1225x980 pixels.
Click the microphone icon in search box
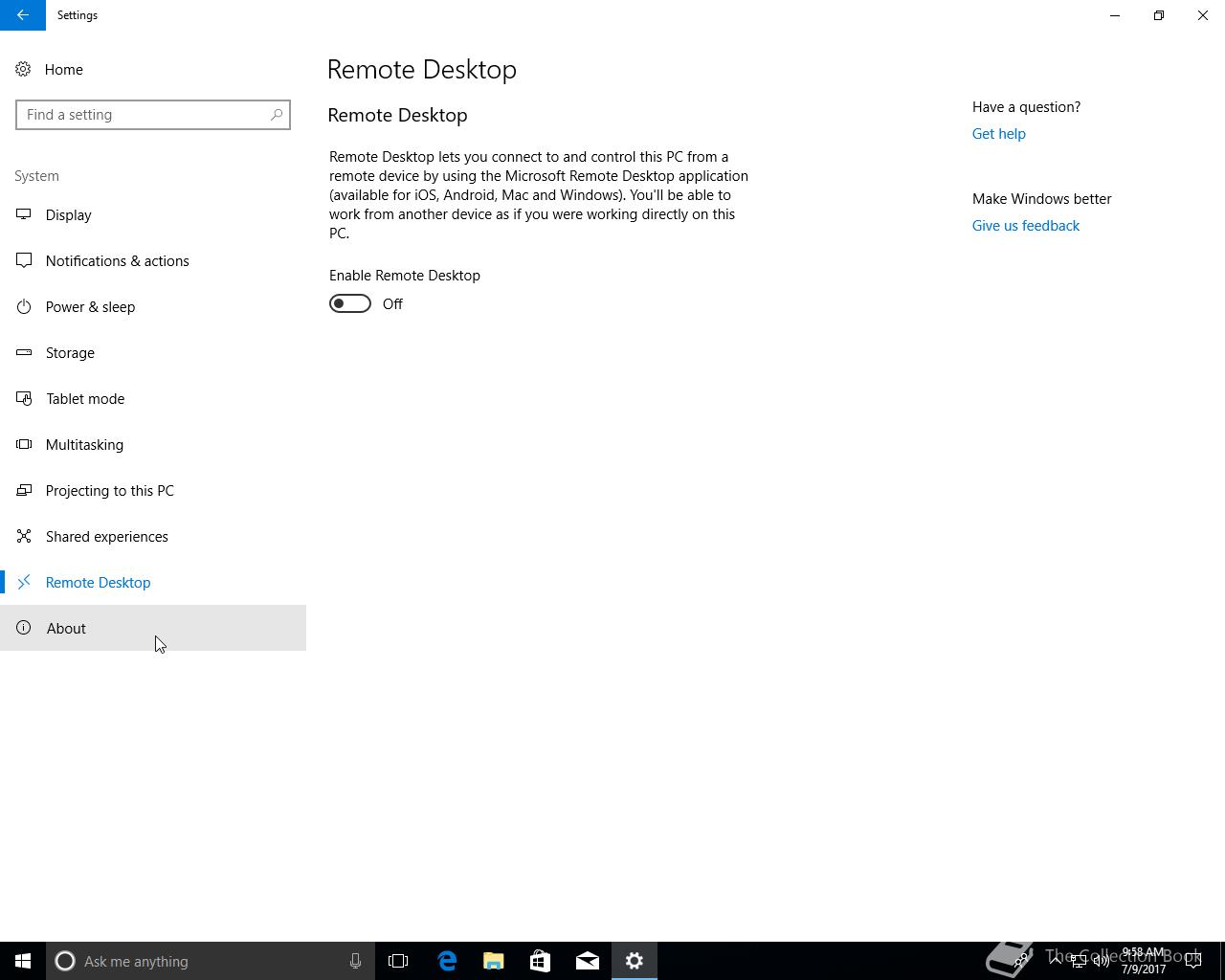coord(355,961)
